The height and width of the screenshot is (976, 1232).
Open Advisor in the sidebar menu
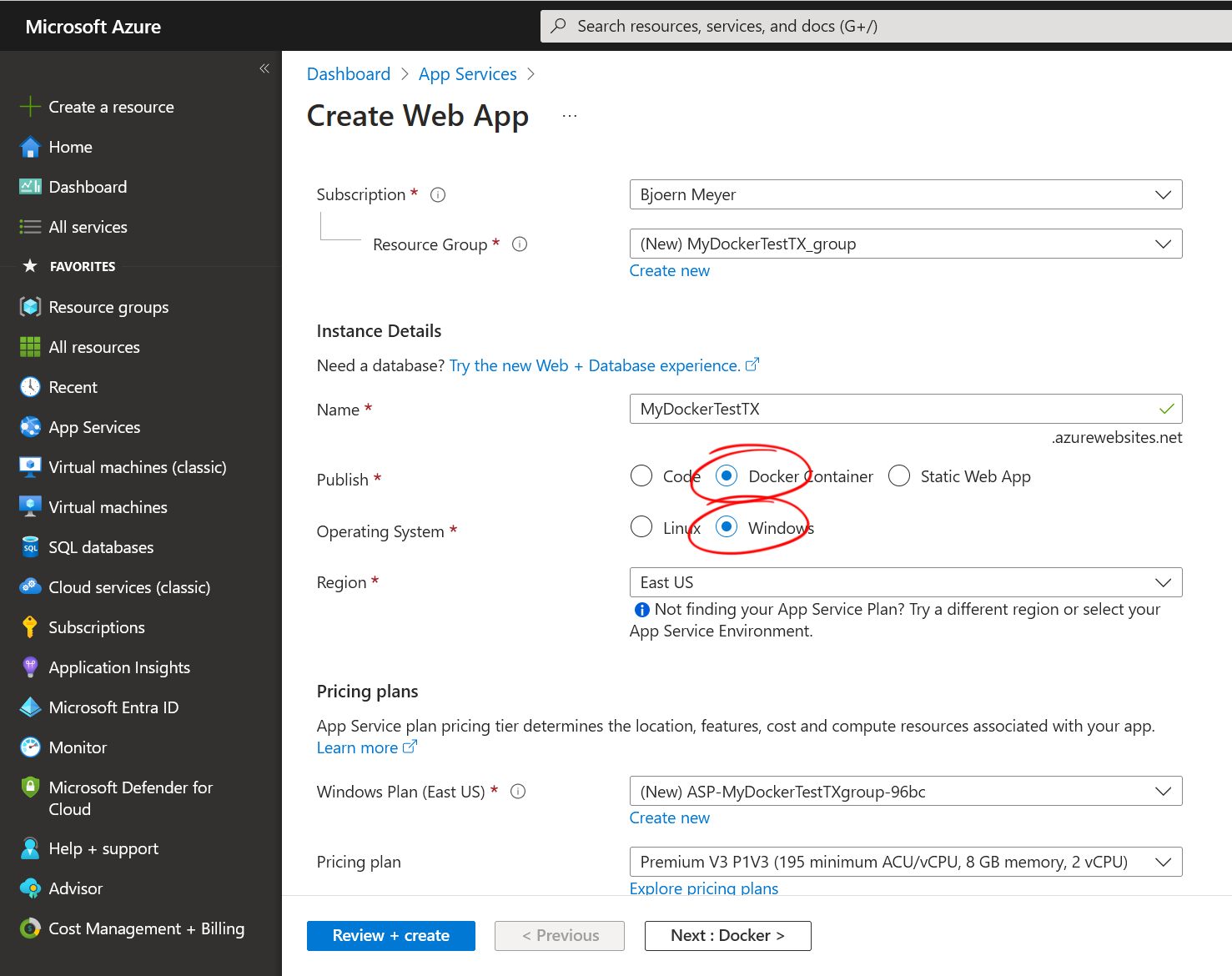pyautogui.click(x=75, y=888)
